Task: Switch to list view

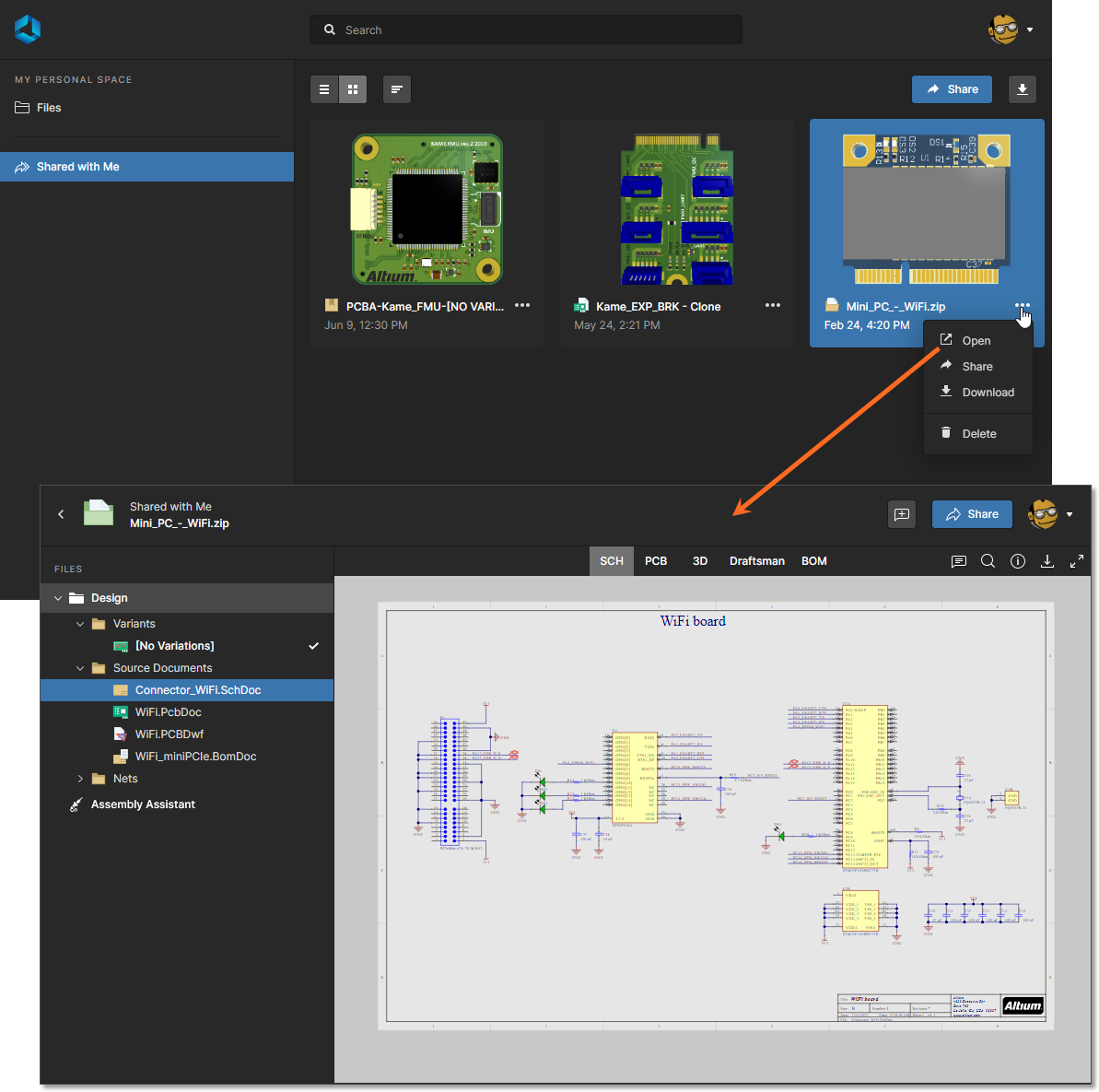Action: coord(324,89)
